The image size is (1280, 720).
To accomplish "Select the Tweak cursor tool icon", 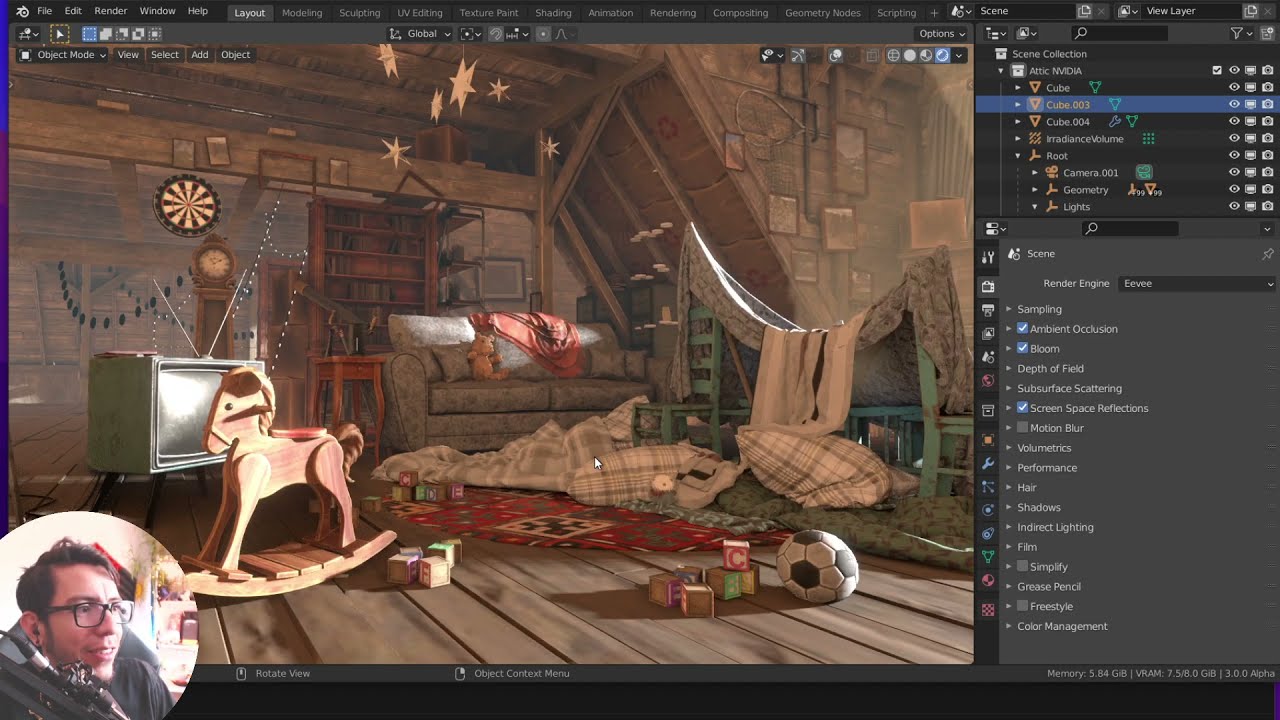I will 60,33.
